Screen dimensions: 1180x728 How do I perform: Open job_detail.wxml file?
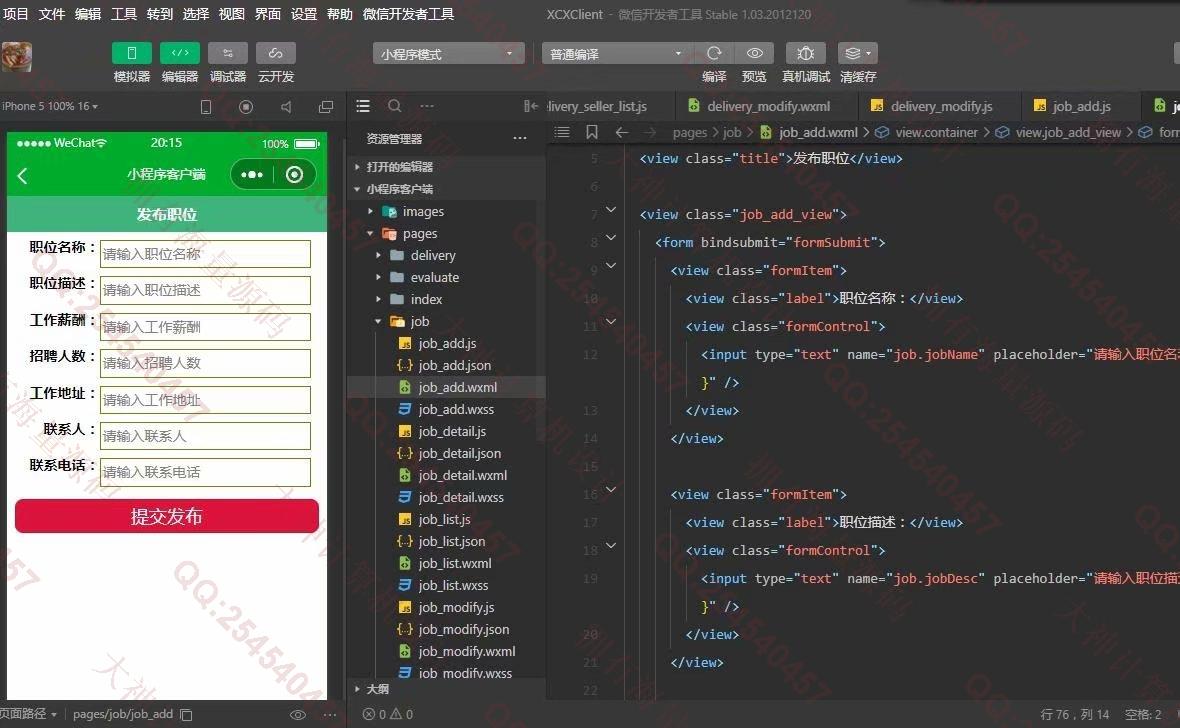462,476
